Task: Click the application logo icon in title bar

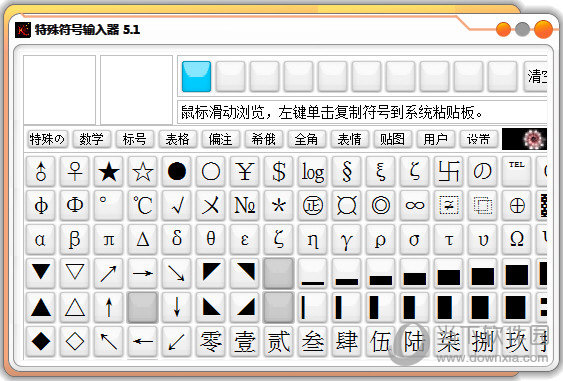Action: coord(23,29)
